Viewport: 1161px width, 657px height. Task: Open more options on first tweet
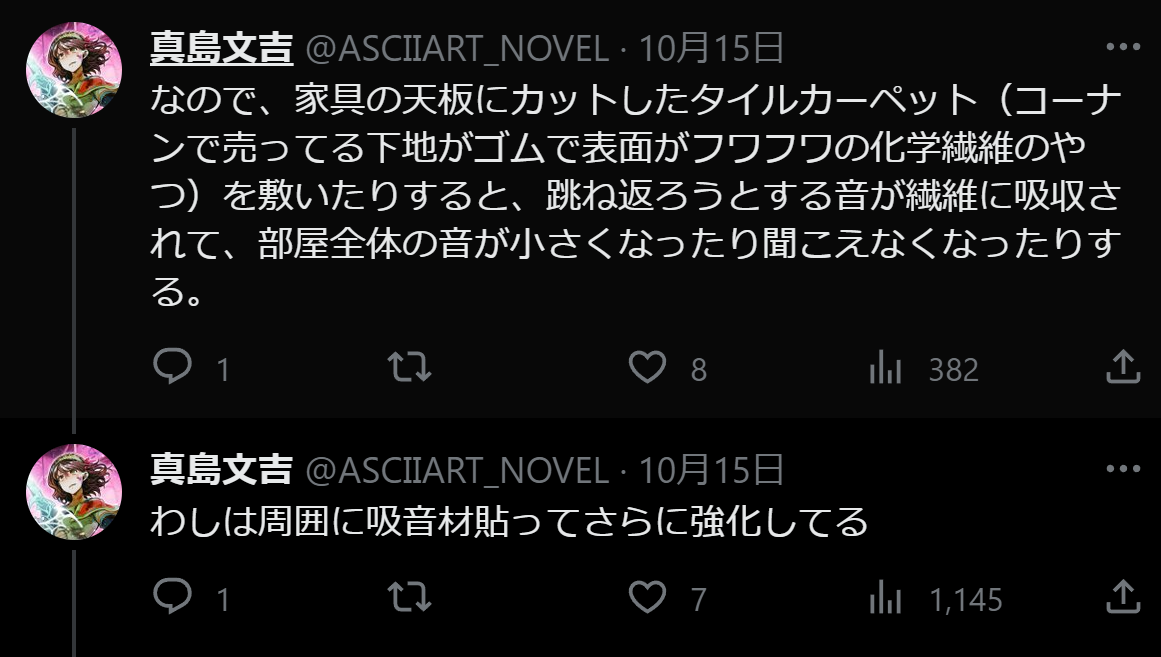[x=1123, y=47]
